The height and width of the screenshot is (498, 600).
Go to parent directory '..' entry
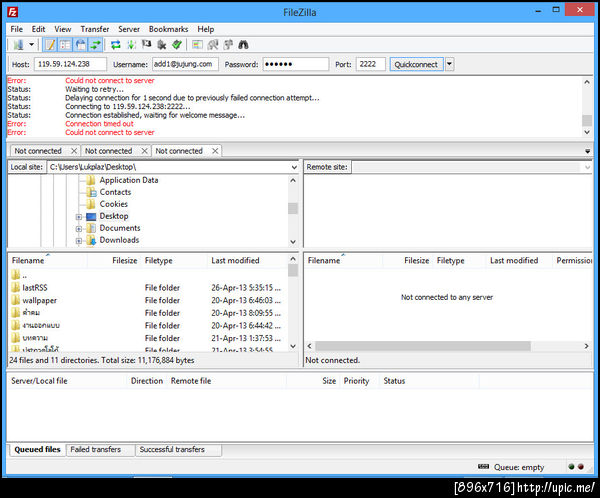tap(24, 275)
